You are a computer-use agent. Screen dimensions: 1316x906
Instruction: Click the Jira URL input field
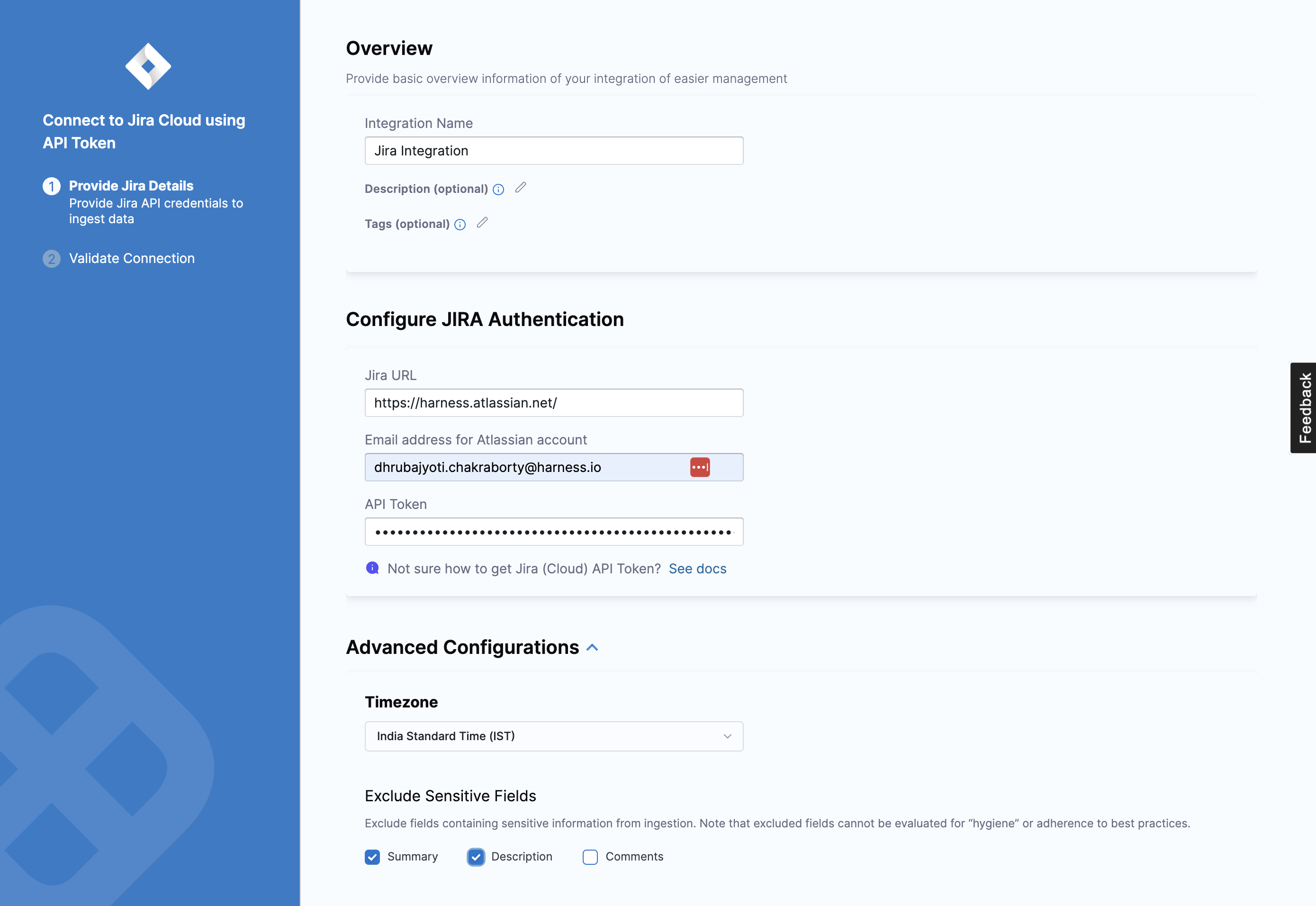pyautogui.click(x=553, y=402)
